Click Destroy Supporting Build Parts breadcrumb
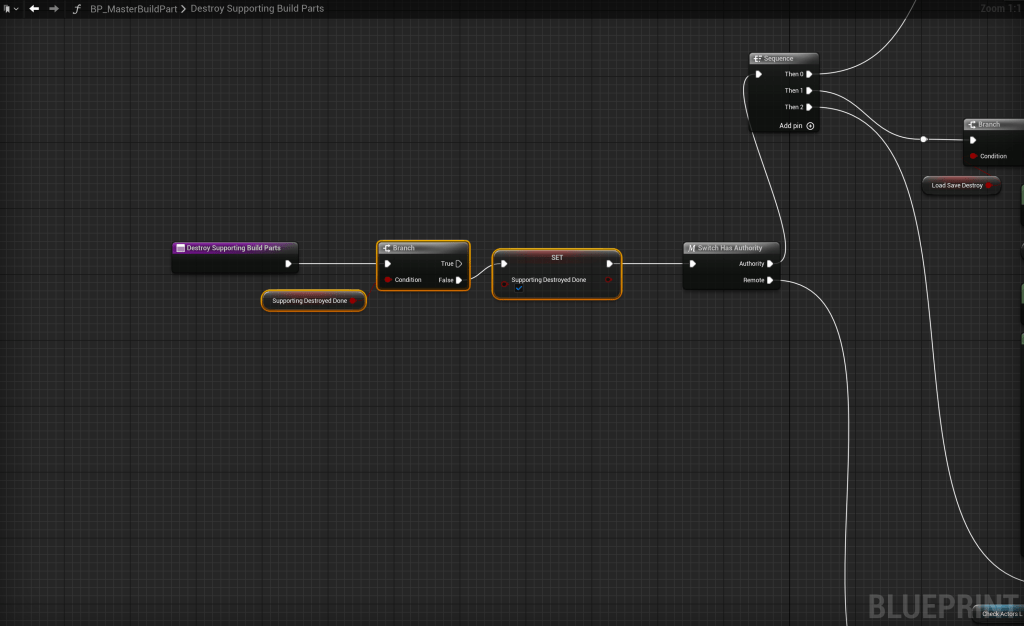This screenshot has height=626, width=1024. (257, 8)
